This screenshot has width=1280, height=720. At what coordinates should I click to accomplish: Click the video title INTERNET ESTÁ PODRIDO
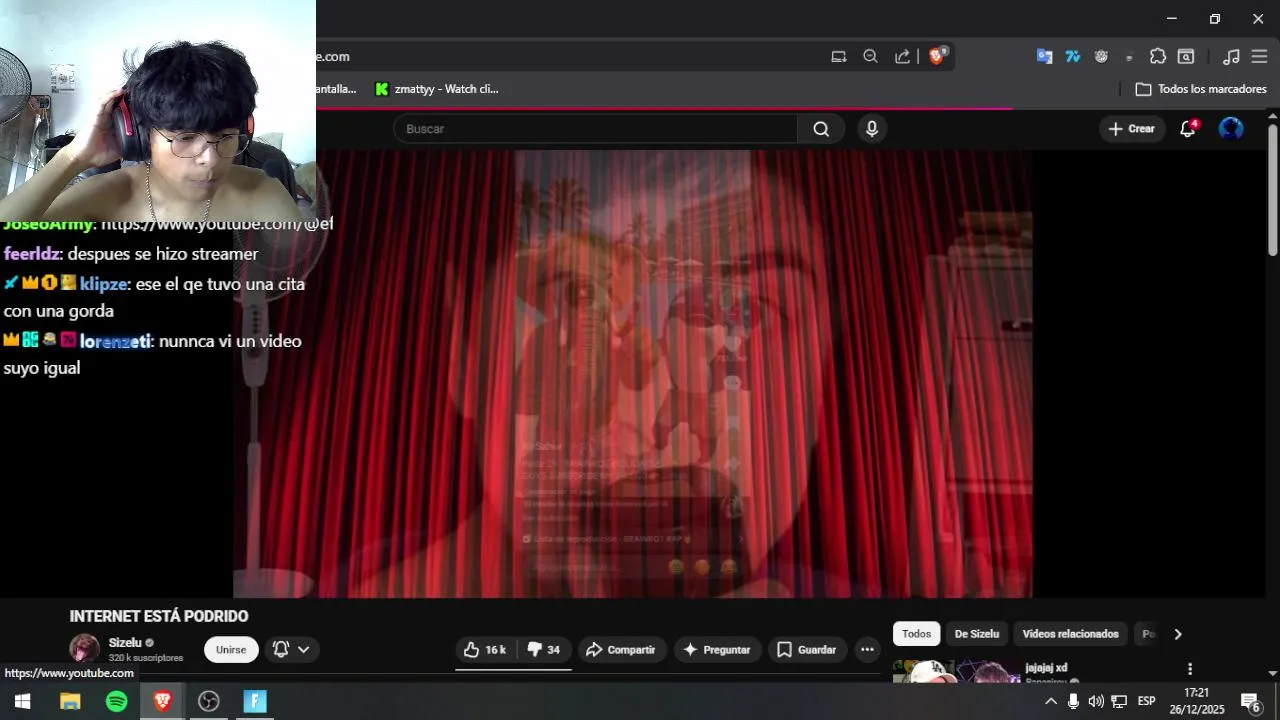pyautogui.click(x=159, y=616)
